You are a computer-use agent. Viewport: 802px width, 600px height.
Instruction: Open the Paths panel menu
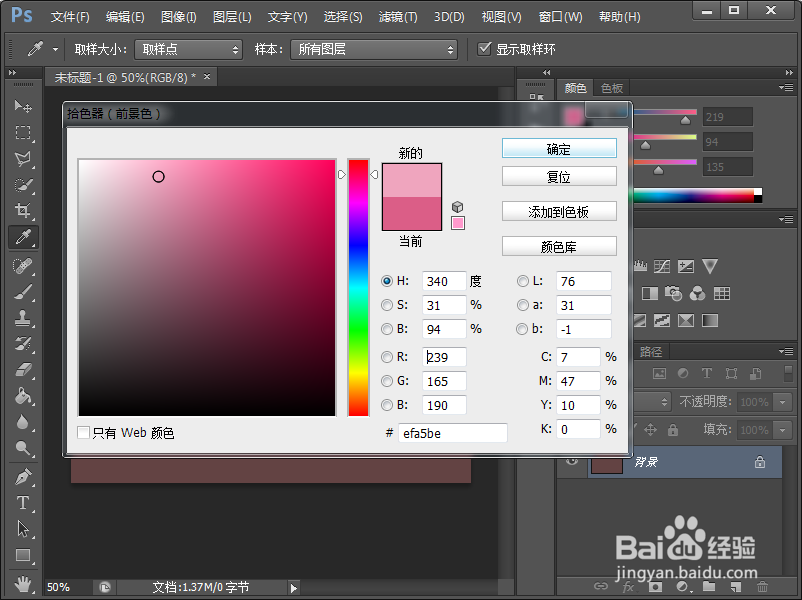(786, 350)
